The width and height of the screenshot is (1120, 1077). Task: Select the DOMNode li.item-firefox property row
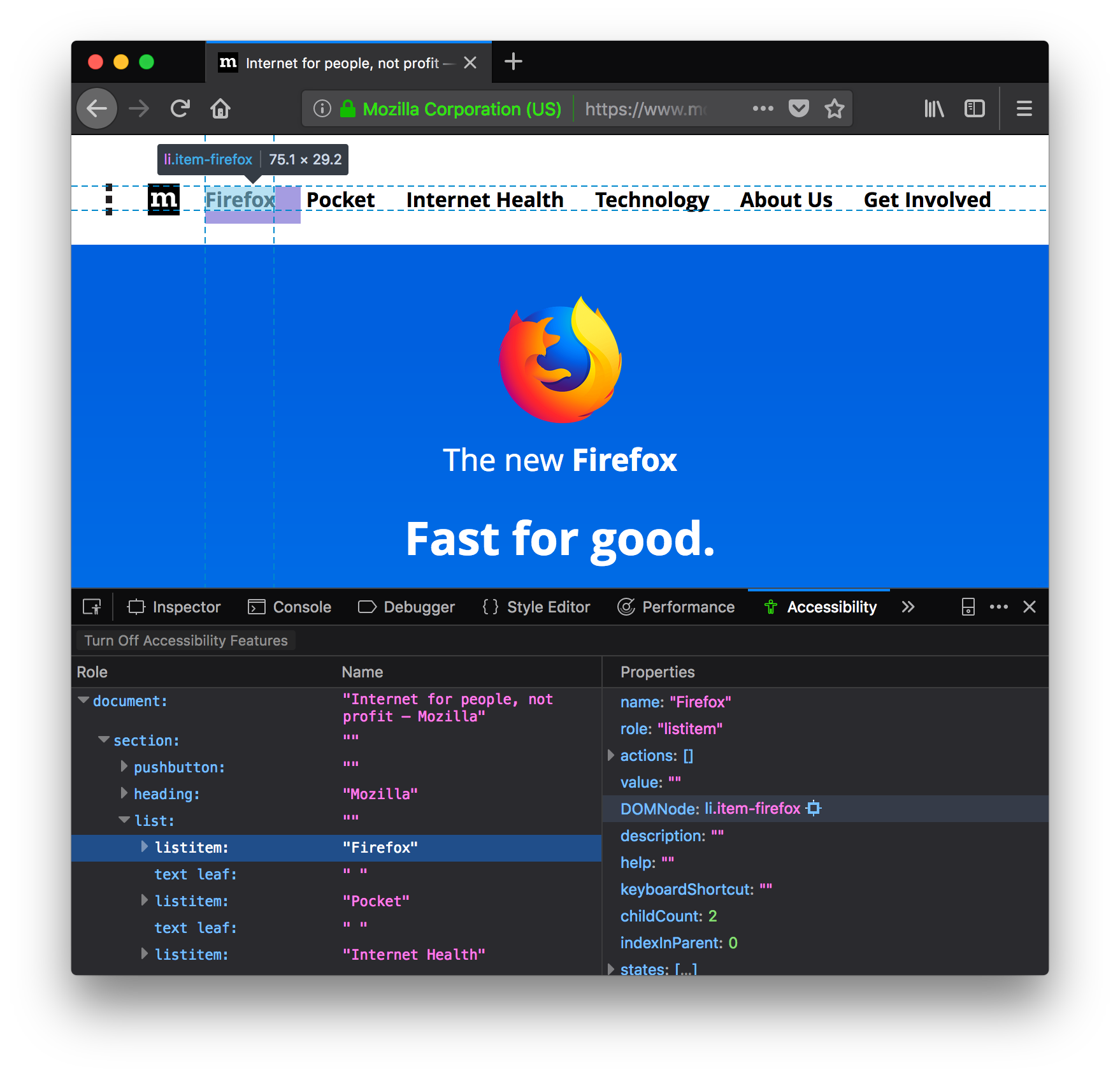point(825,809)
